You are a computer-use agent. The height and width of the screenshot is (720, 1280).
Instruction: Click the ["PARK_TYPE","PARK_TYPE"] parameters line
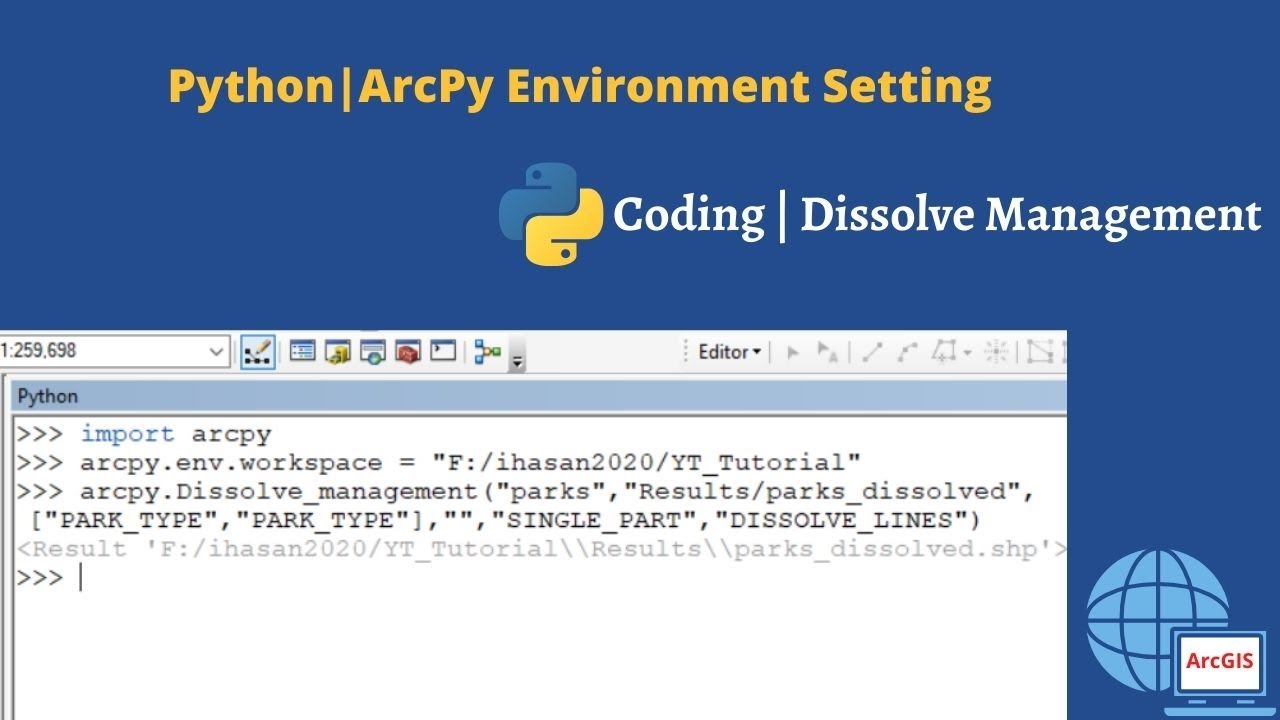coord(507,520)
